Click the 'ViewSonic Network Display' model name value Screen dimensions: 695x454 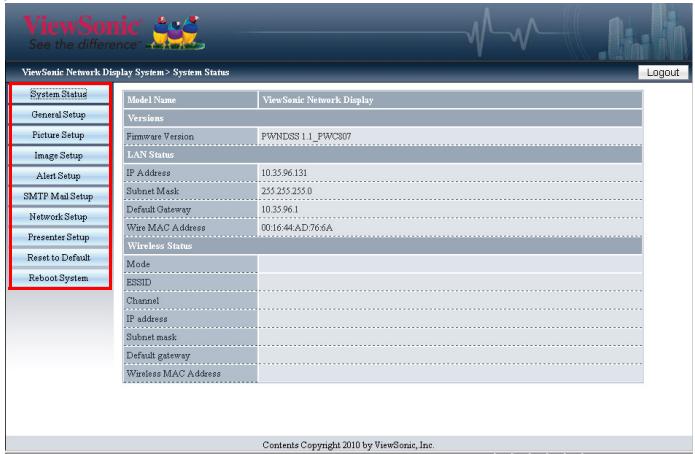[x=318, y=100]
